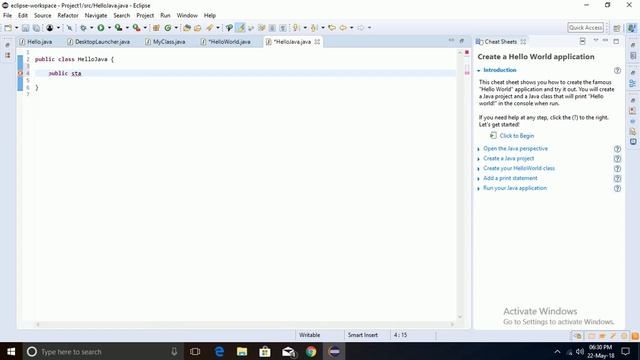Collapse the Introduction section
640x360 pixels.
[479, 71]
